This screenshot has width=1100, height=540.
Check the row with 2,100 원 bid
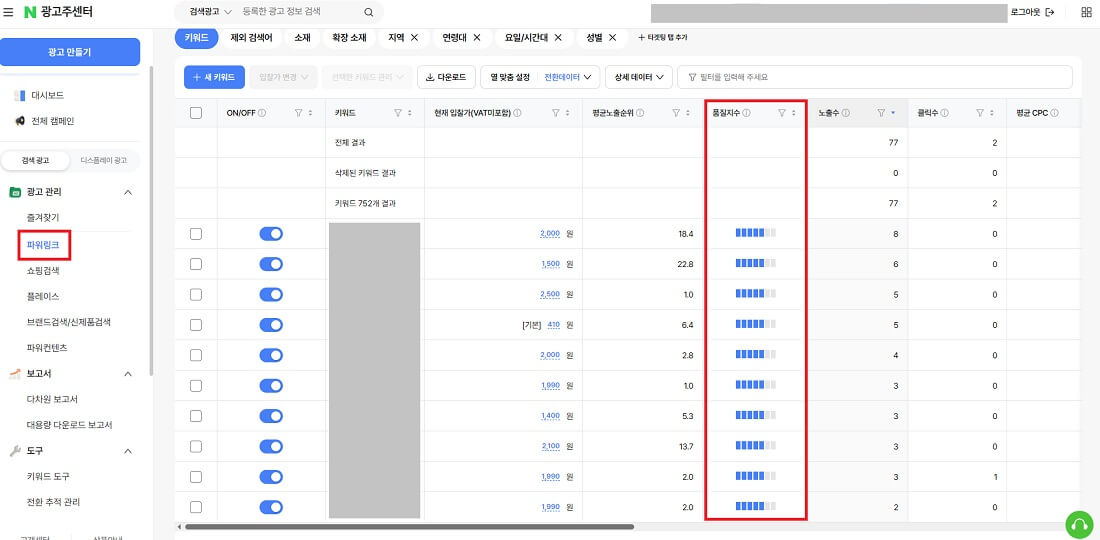coord(196,447)
